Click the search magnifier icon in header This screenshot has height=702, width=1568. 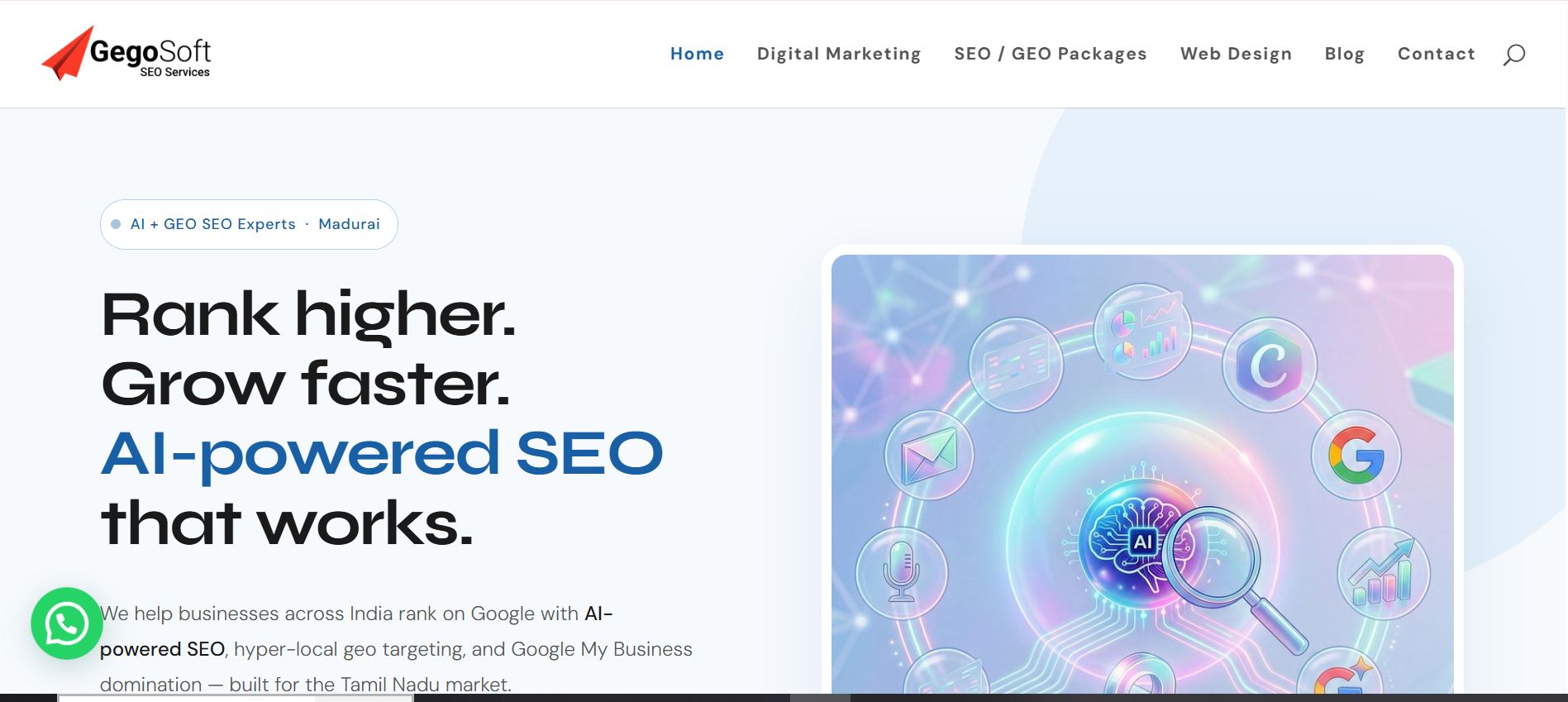pyautogui.click(x=1513, y=55)
